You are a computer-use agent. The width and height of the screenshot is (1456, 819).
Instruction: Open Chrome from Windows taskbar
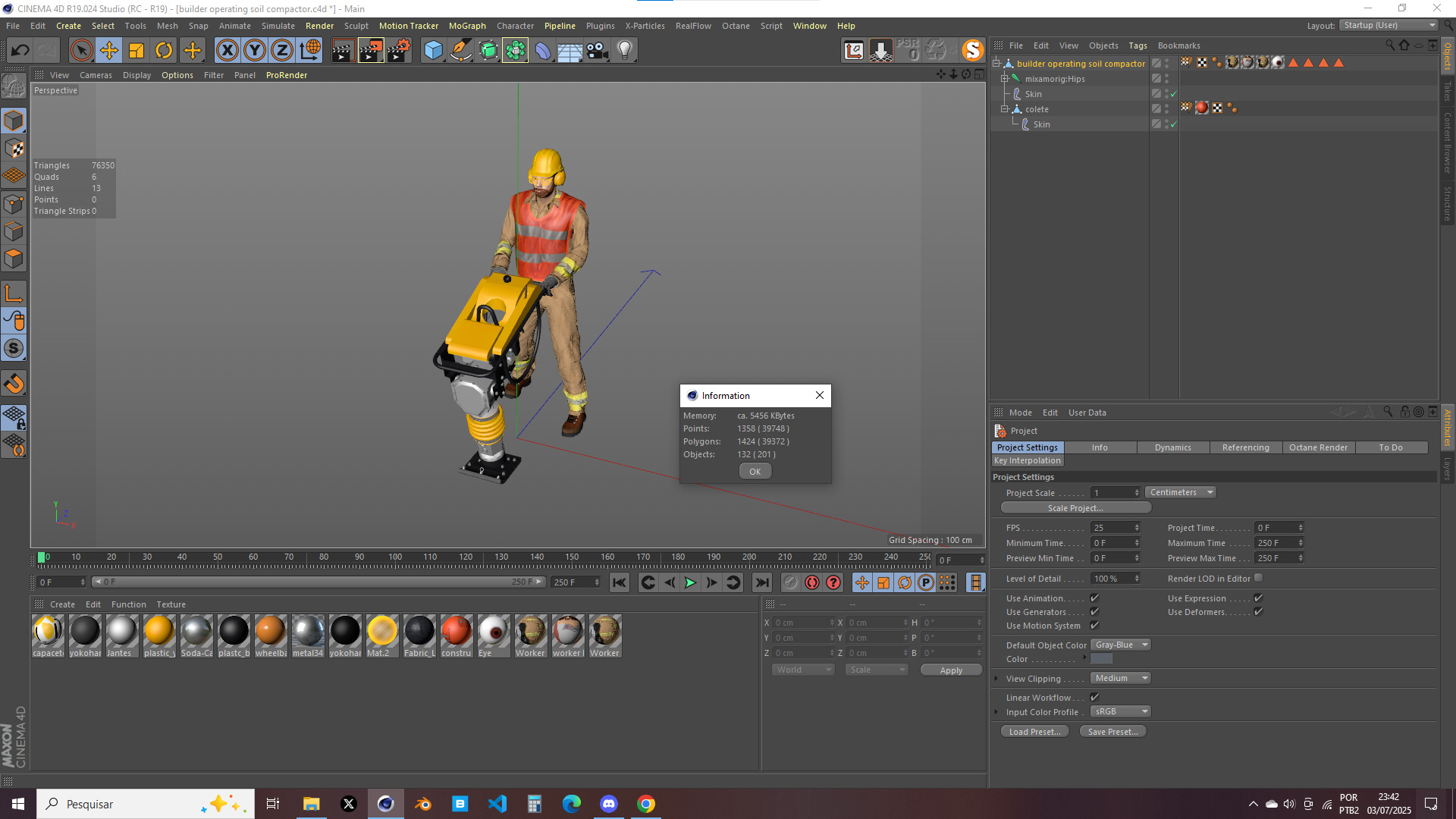[x=646, y=804]
